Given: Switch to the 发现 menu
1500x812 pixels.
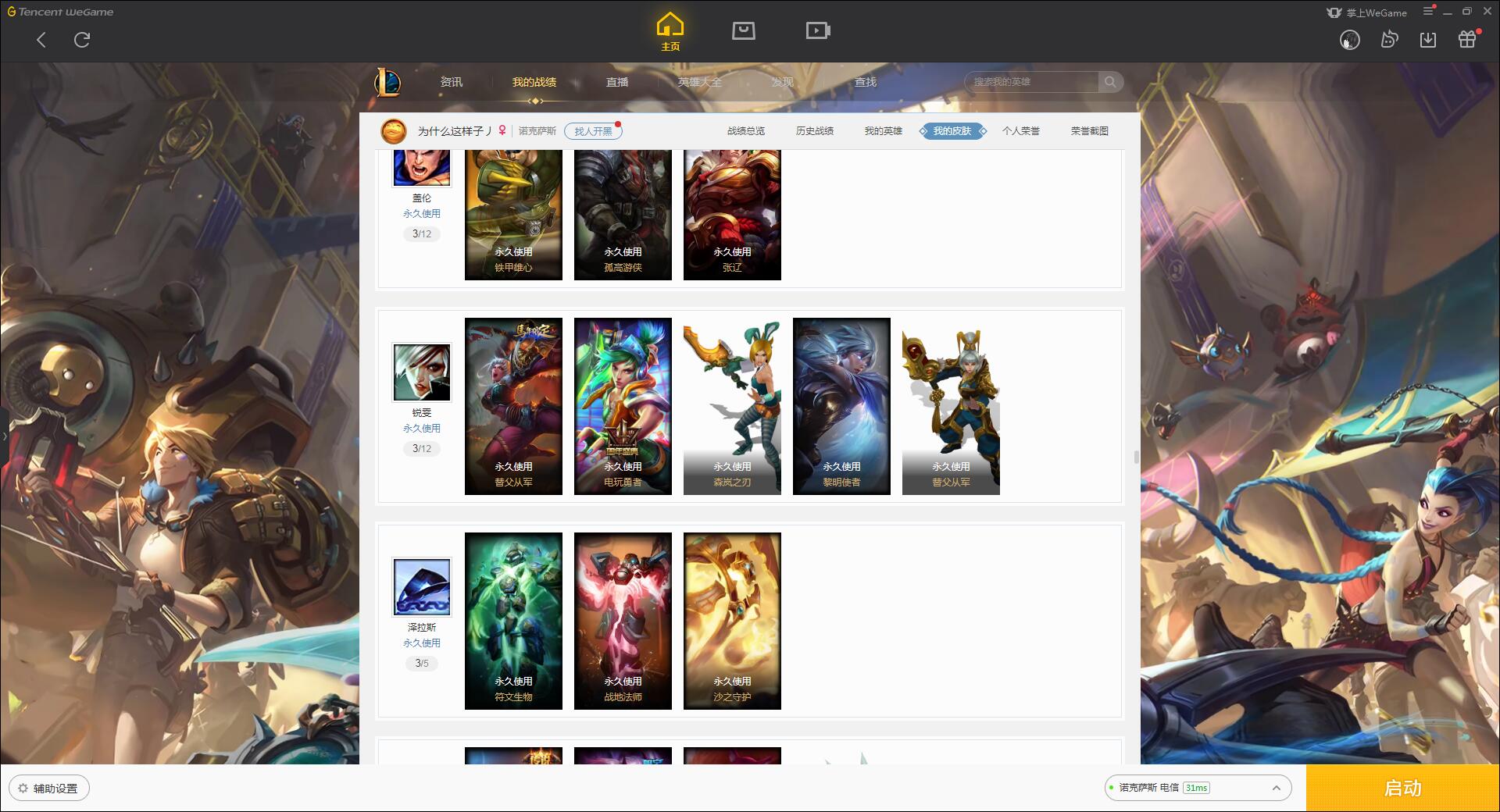Looking at the screenshot, I should tap(783, 82).
